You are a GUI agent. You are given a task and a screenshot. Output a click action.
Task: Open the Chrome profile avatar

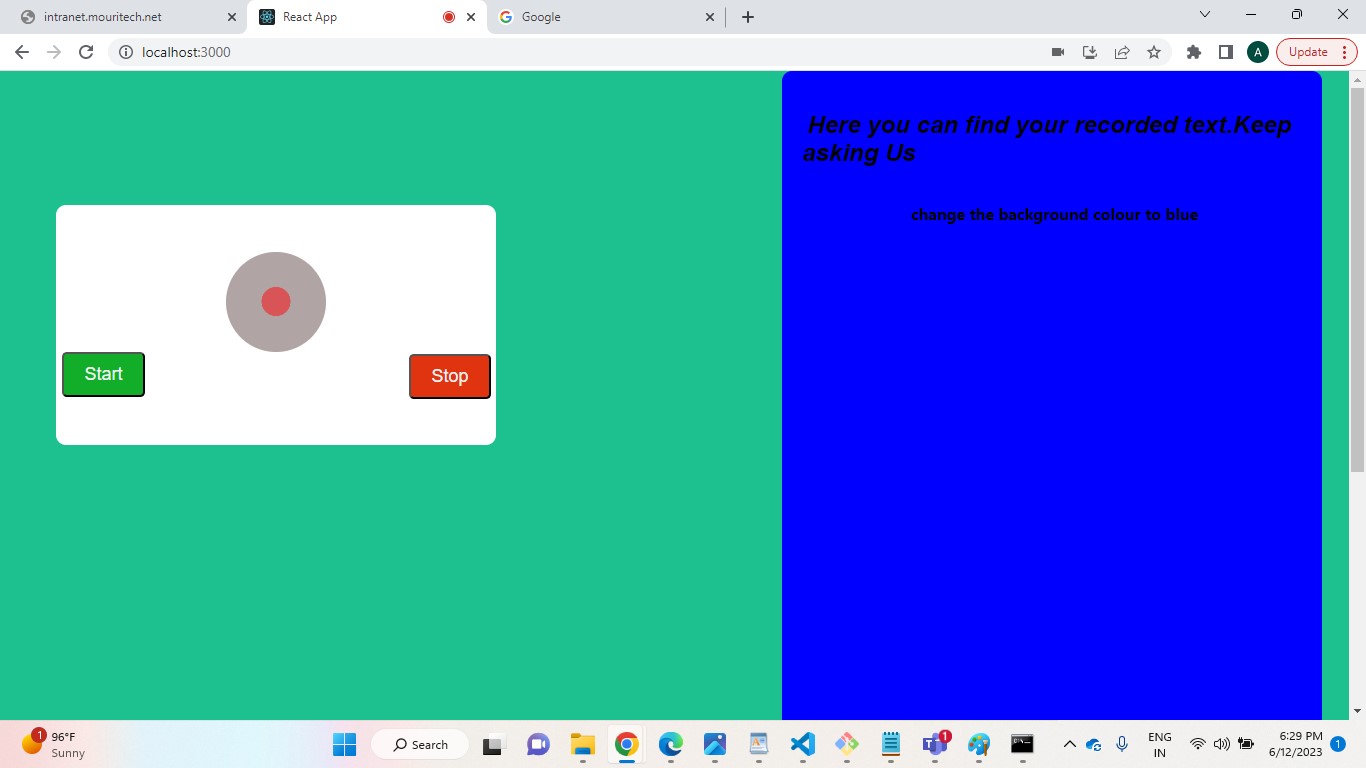pyautogui.click(x=1258, y=52)
